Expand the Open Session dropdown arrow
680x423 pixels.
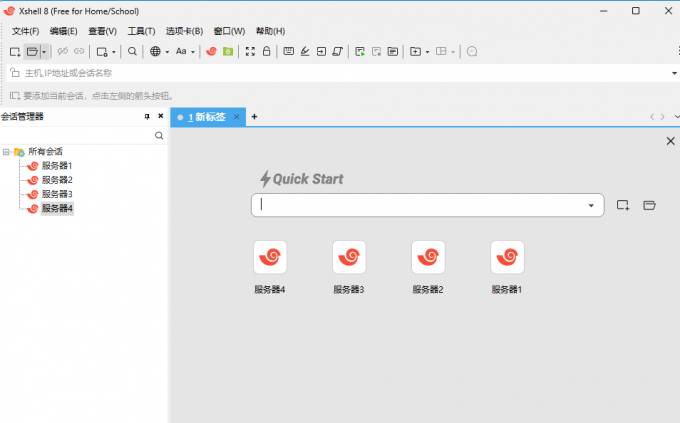pyautogui.click(x=44, y=52)
